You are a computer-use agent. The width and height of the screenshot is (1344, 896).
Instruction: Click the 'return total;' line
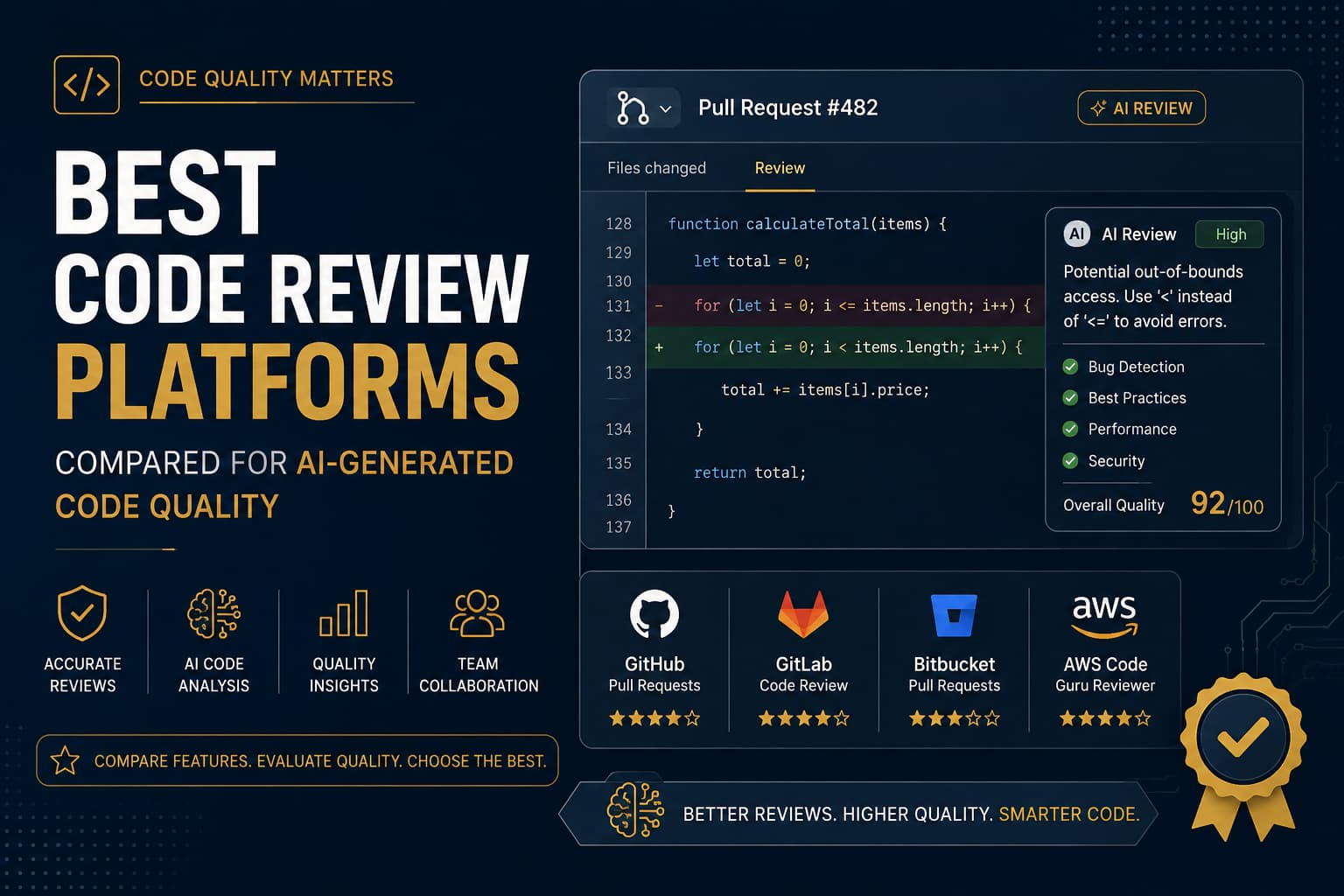click(x=749, y=472)
